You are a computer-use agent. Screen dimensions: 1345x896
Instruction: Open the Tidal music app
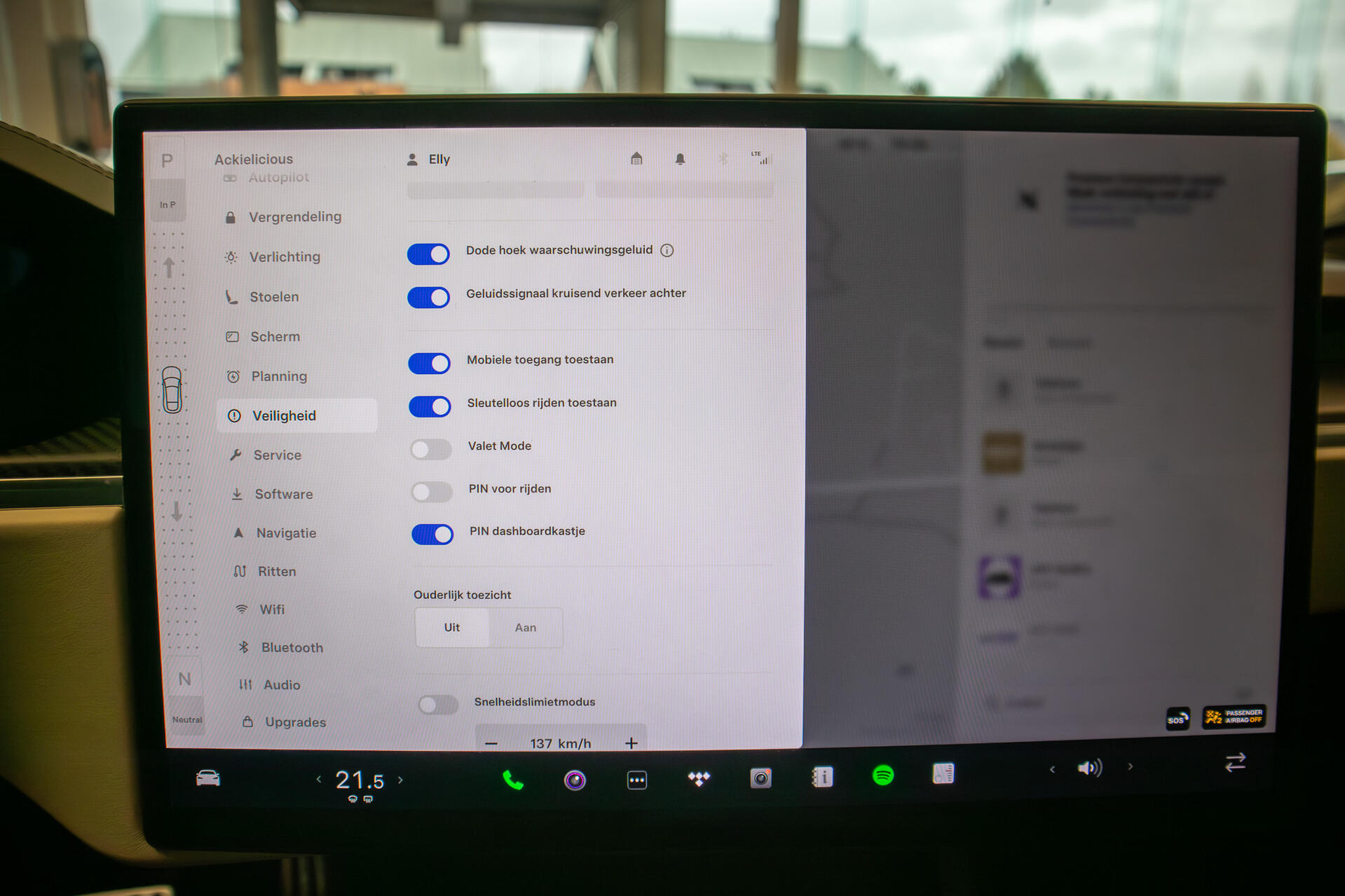point(699,778)
